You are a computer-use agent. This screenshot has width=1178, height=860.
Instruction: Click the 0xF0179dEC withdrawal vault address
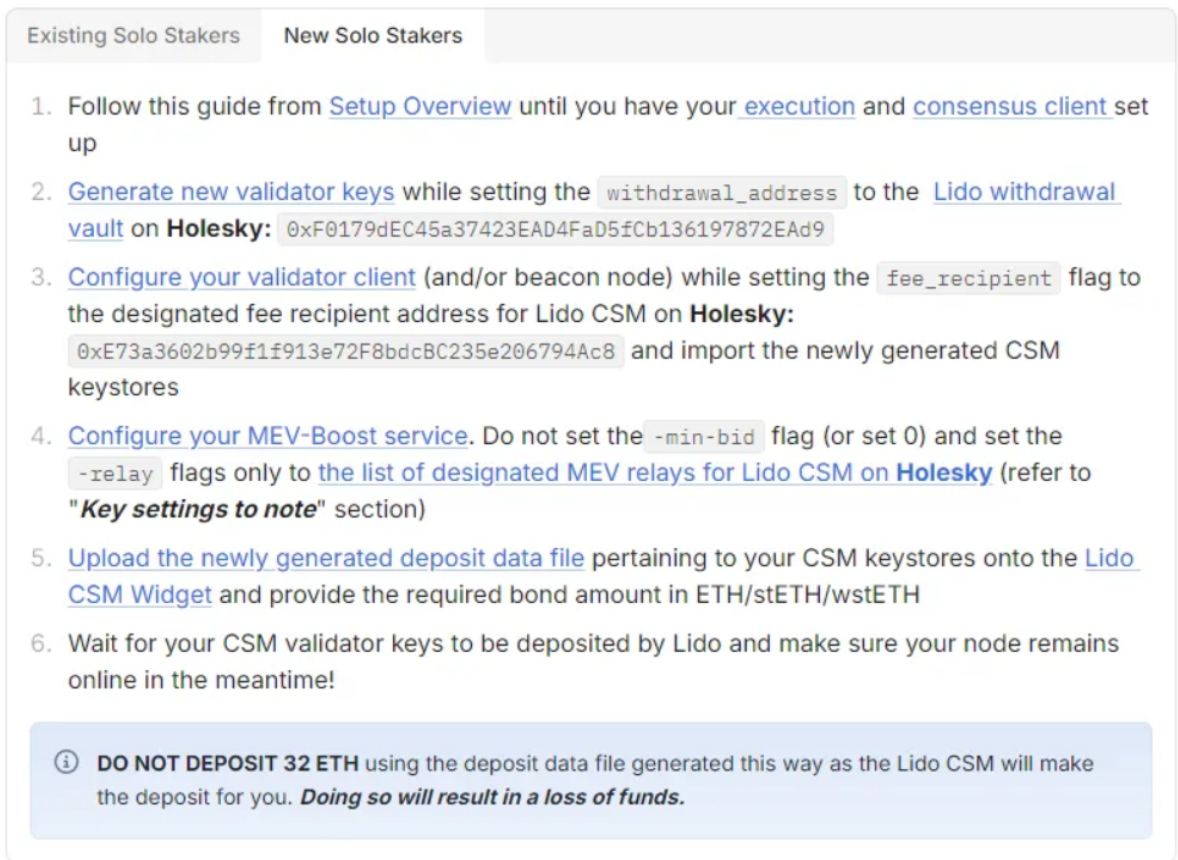tap(555, 230)
